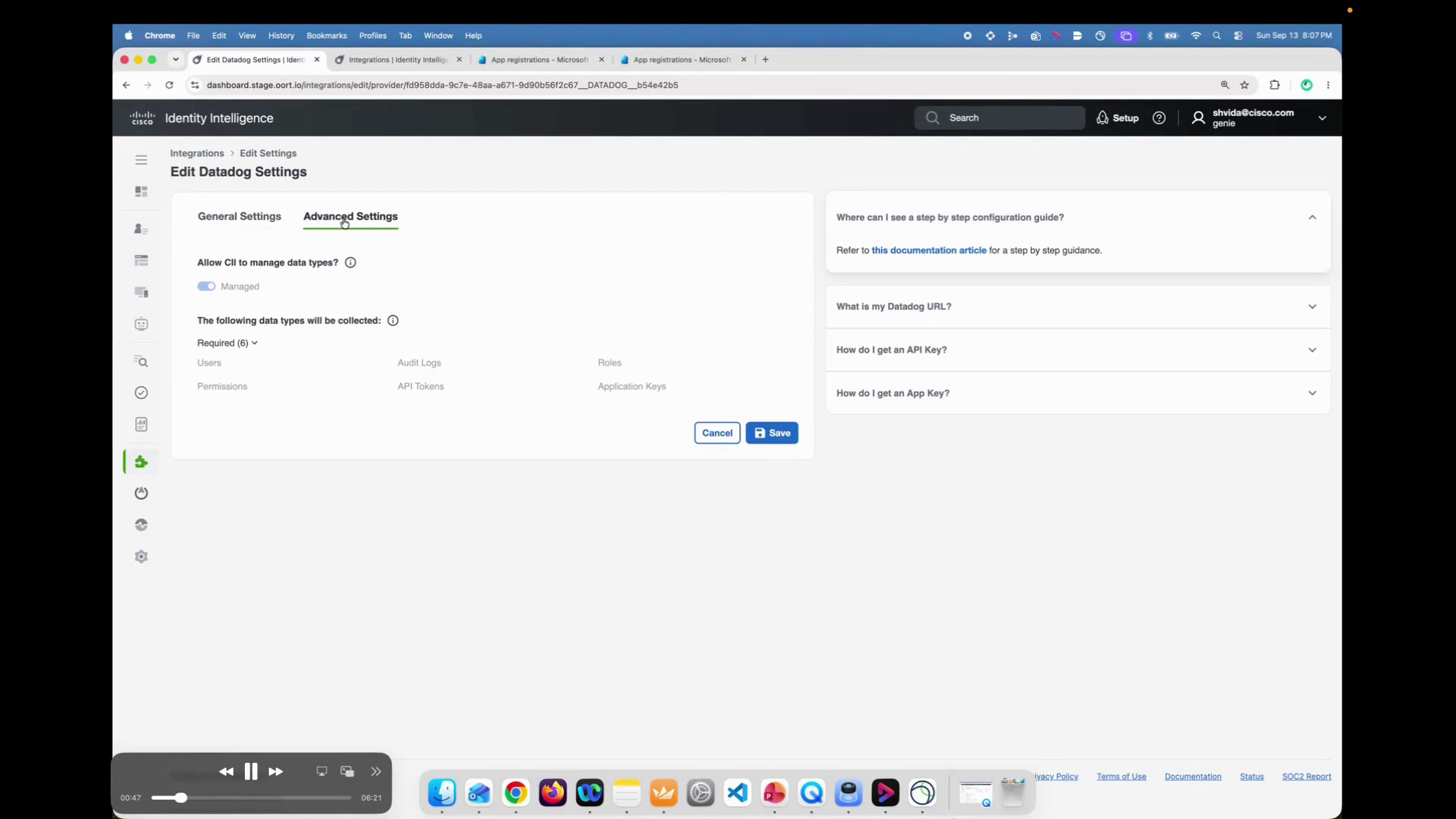The image size is (1456, 819).
Task: Expand How do I get an API Key
Action: tap(1078, 350)
